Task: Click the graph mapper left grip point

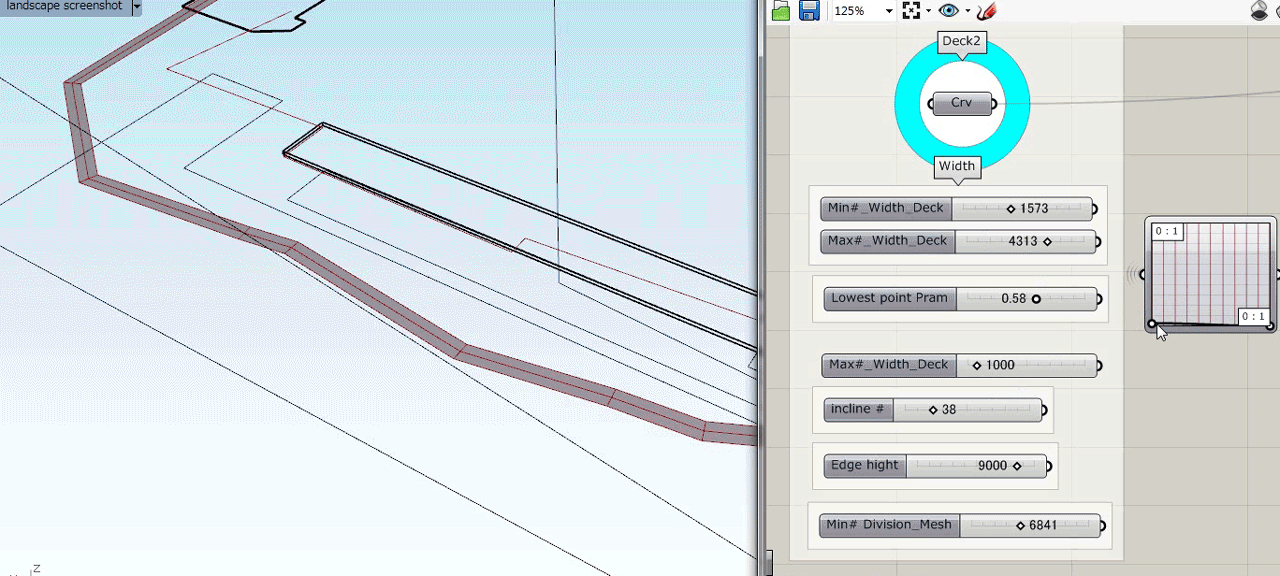Action: pyautogui.click(x=1152, y=323)
